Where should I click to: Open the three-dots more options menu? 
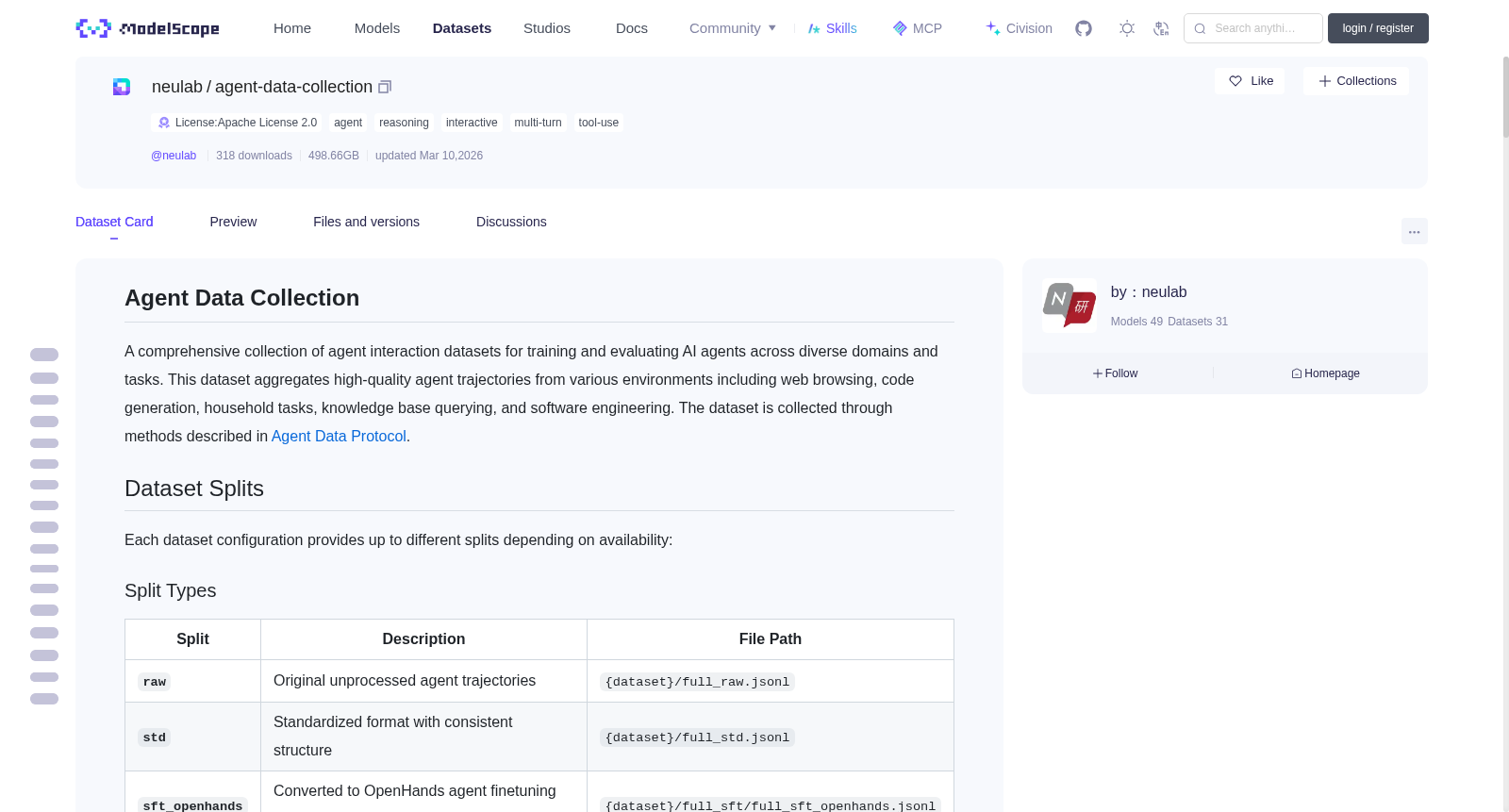(x=1415, y=231)
